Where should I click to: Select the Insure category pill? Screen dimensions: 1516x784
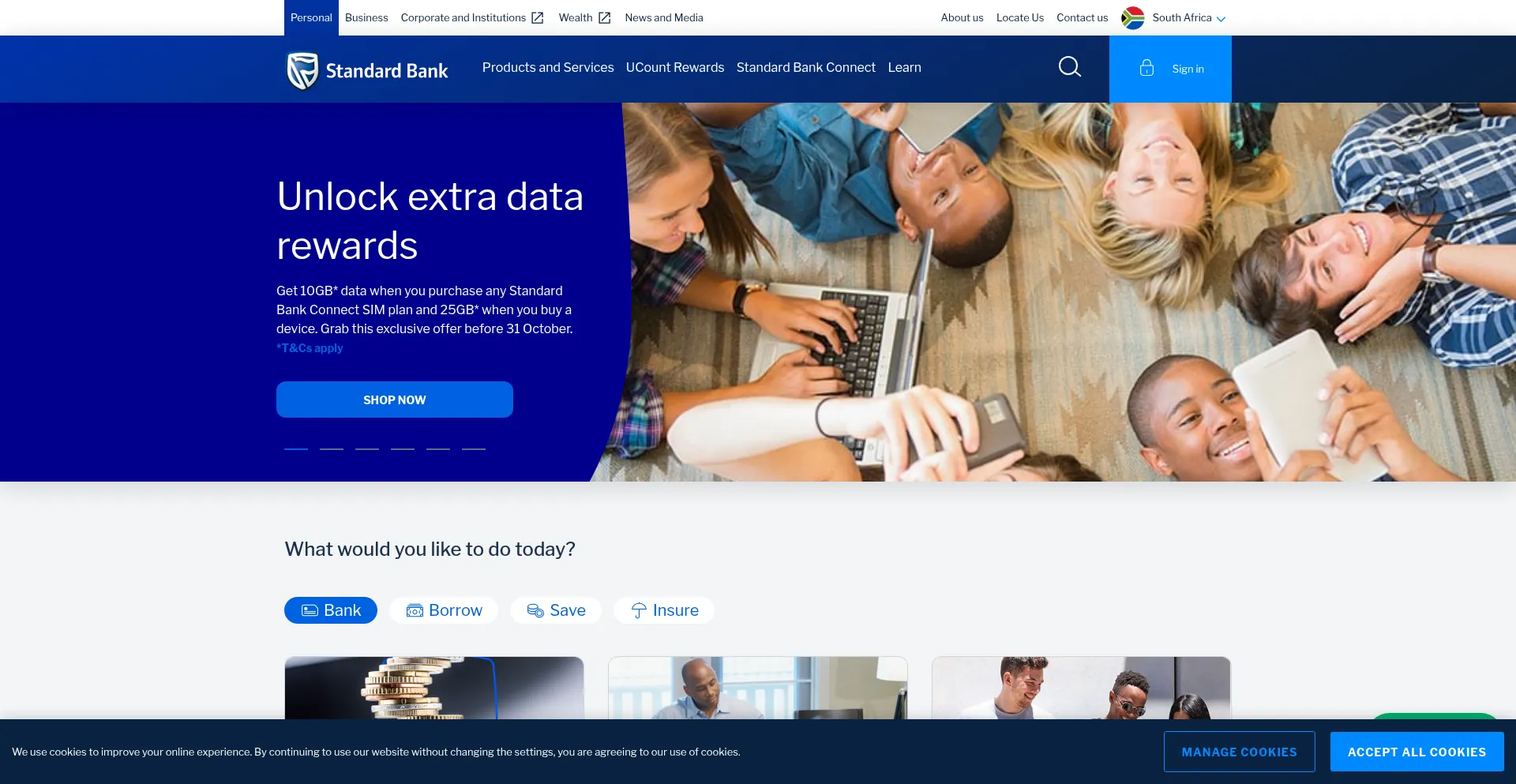pos(664,610)
